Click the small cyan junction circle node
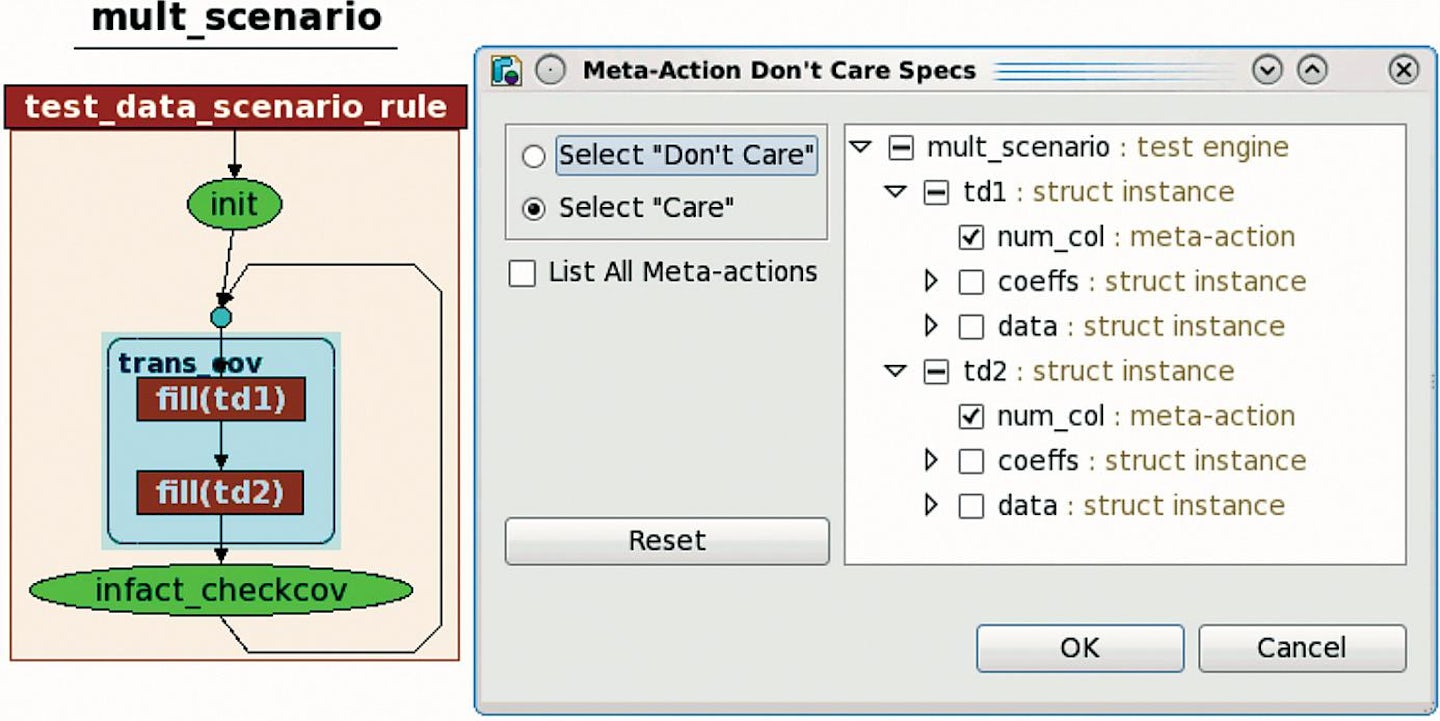This screenshot has width=1440, height=721. click(x=221, y=317)
